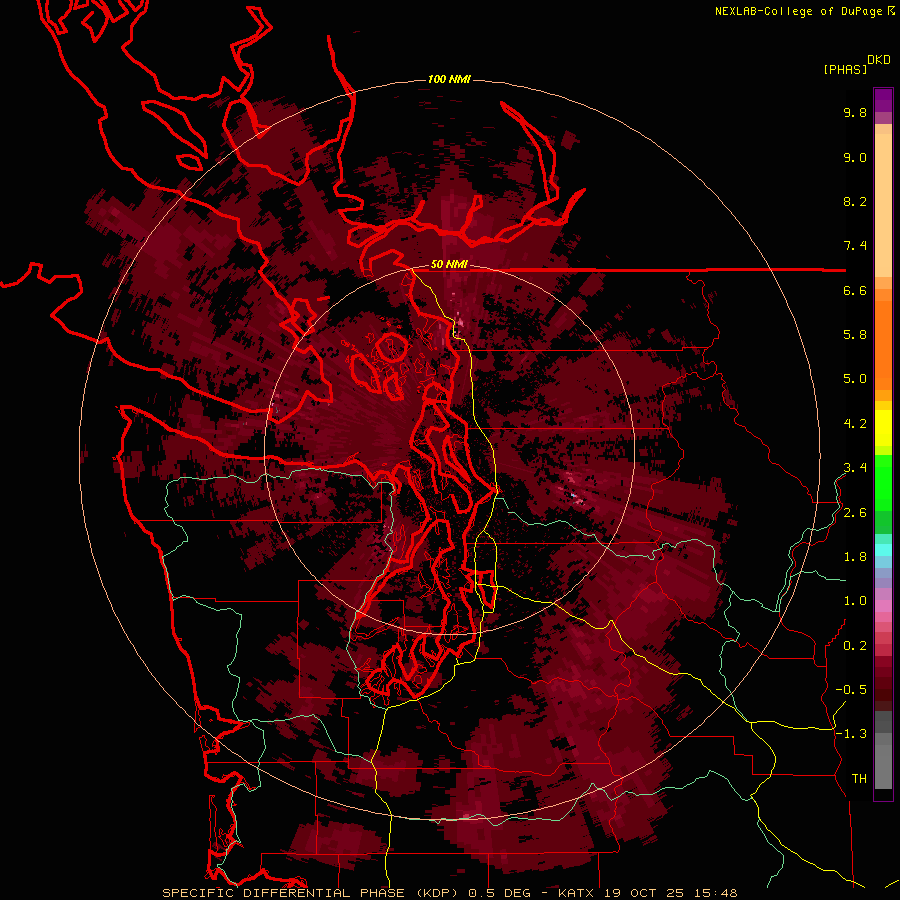Click the DKD legend label
The image size is (900, 900).
[x=879, y=59]
